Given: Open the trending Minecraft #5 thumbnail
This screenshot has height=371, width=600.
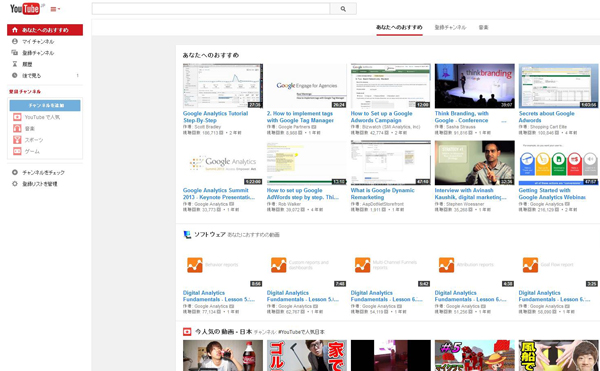Looking at the screenshot, I should pyautogui.click(x=474, y=355).
